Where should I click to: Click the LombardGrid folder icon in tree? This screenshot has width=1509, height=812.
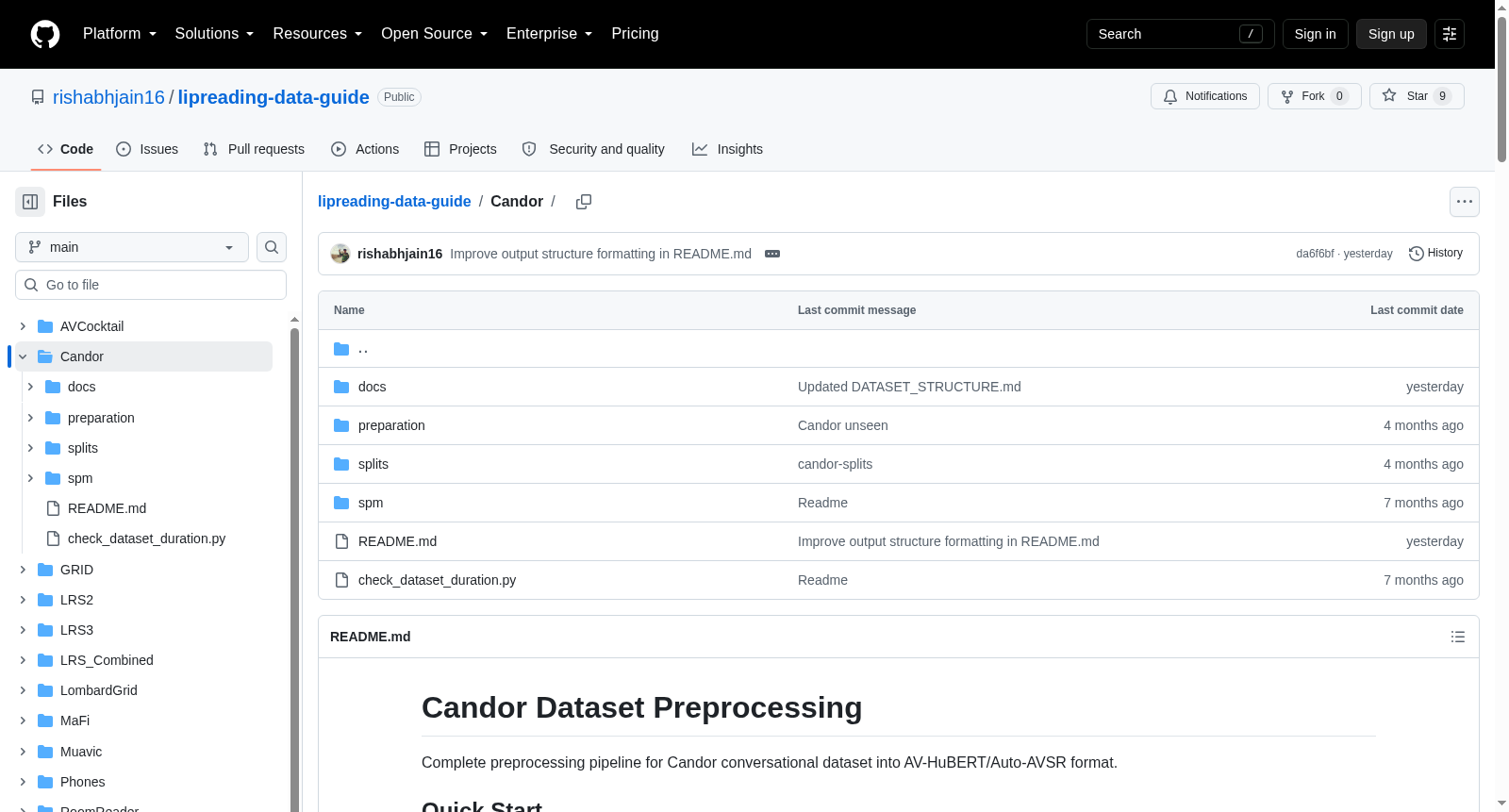pyautogui.click(x=45, y=690)
